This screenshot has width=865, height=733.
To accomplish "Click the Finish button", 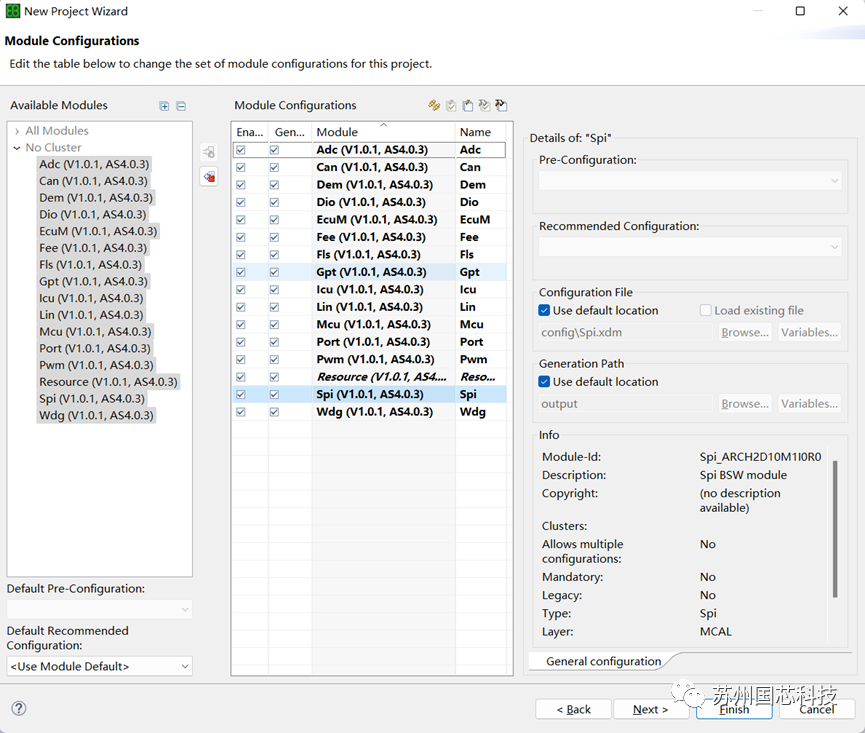I will click(x=733, y=709).
